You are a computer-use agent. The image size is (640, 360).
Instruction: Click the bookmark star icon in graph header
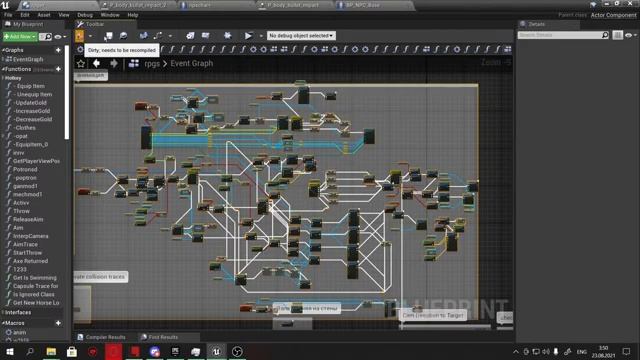point(81,64)
